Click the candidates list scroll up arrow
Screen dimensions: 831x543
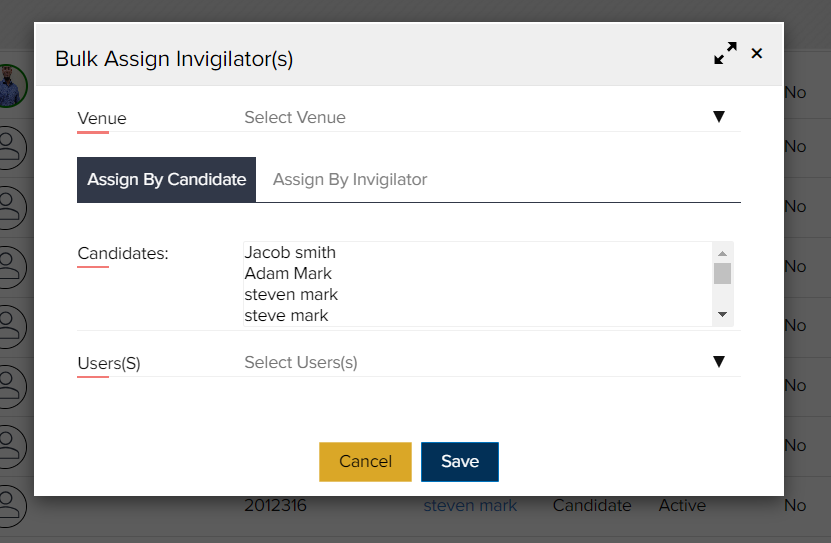pos(722,253)
